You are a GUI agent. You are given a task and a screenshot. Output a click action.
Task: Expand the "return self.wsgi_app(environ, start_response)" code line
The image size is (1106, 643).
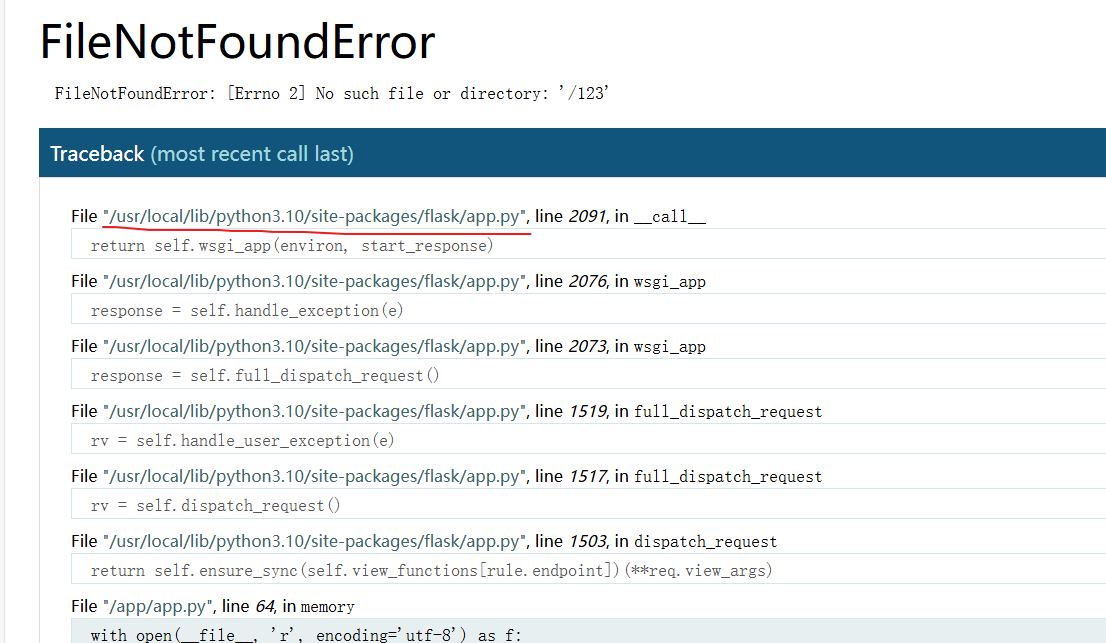coord(292,246)
